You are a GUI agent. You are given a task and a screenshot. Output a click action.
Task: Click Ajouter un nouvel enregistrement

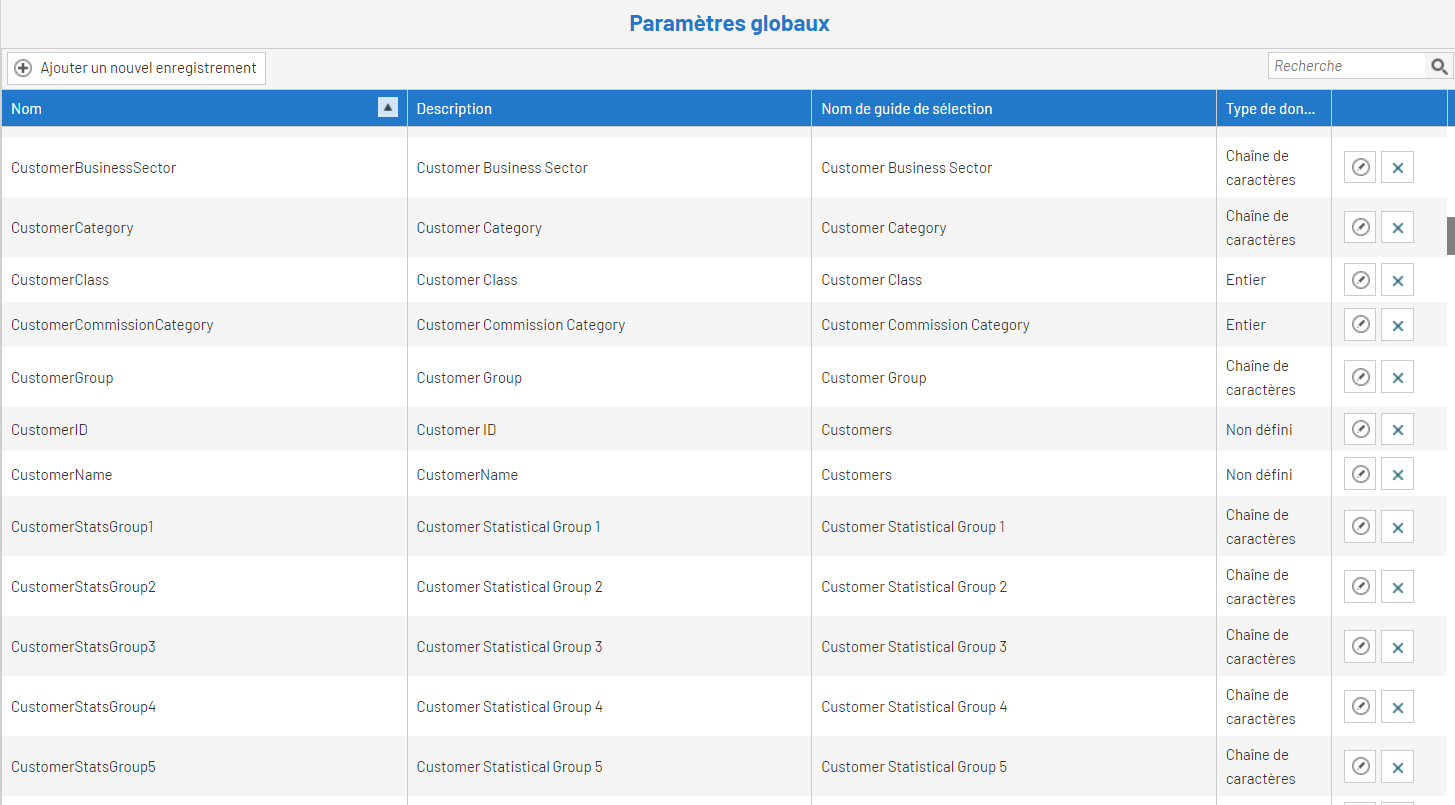[x=137, y=68]
